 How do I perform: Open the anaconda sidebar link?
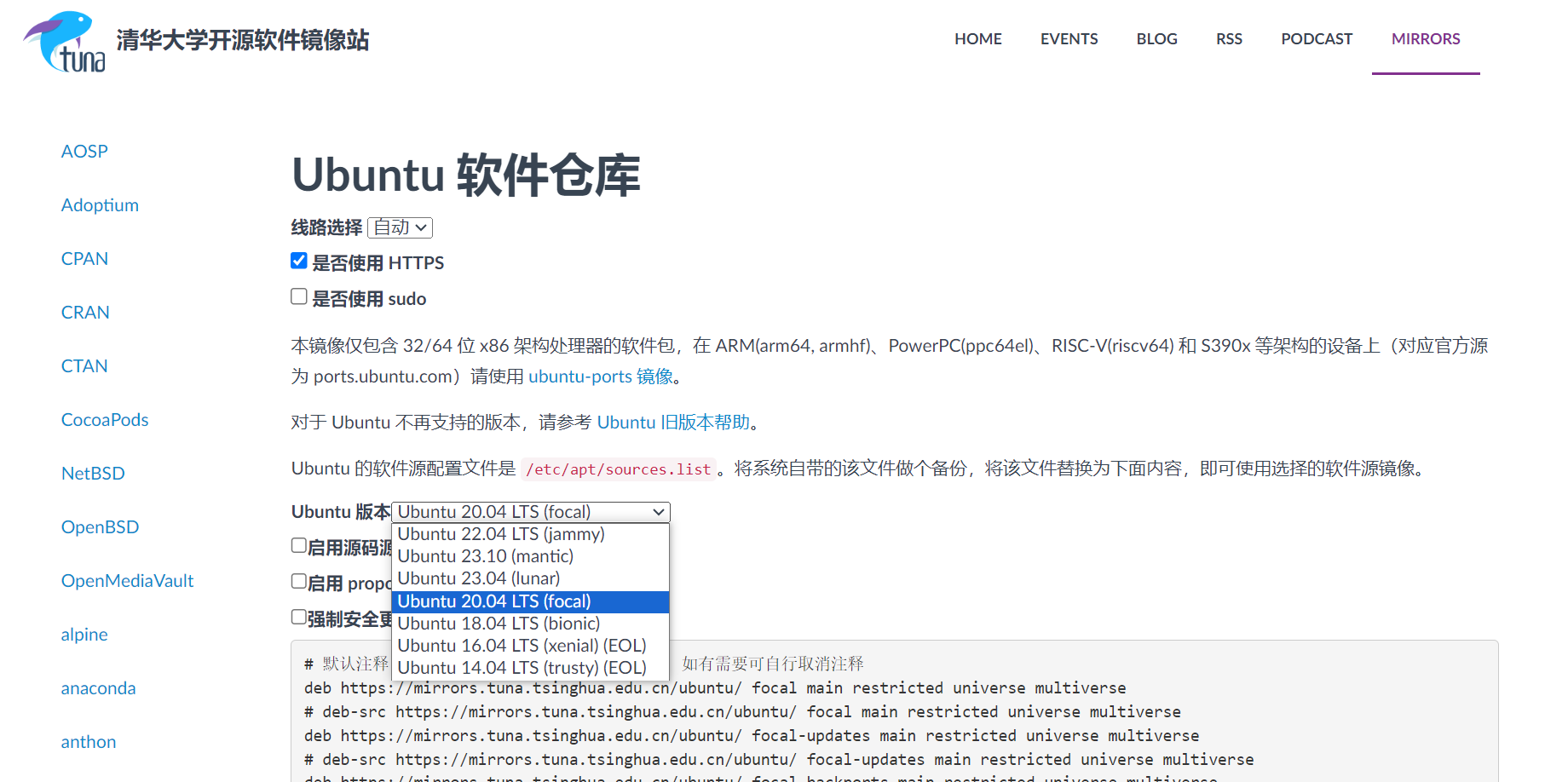click(x=98, y=688)
